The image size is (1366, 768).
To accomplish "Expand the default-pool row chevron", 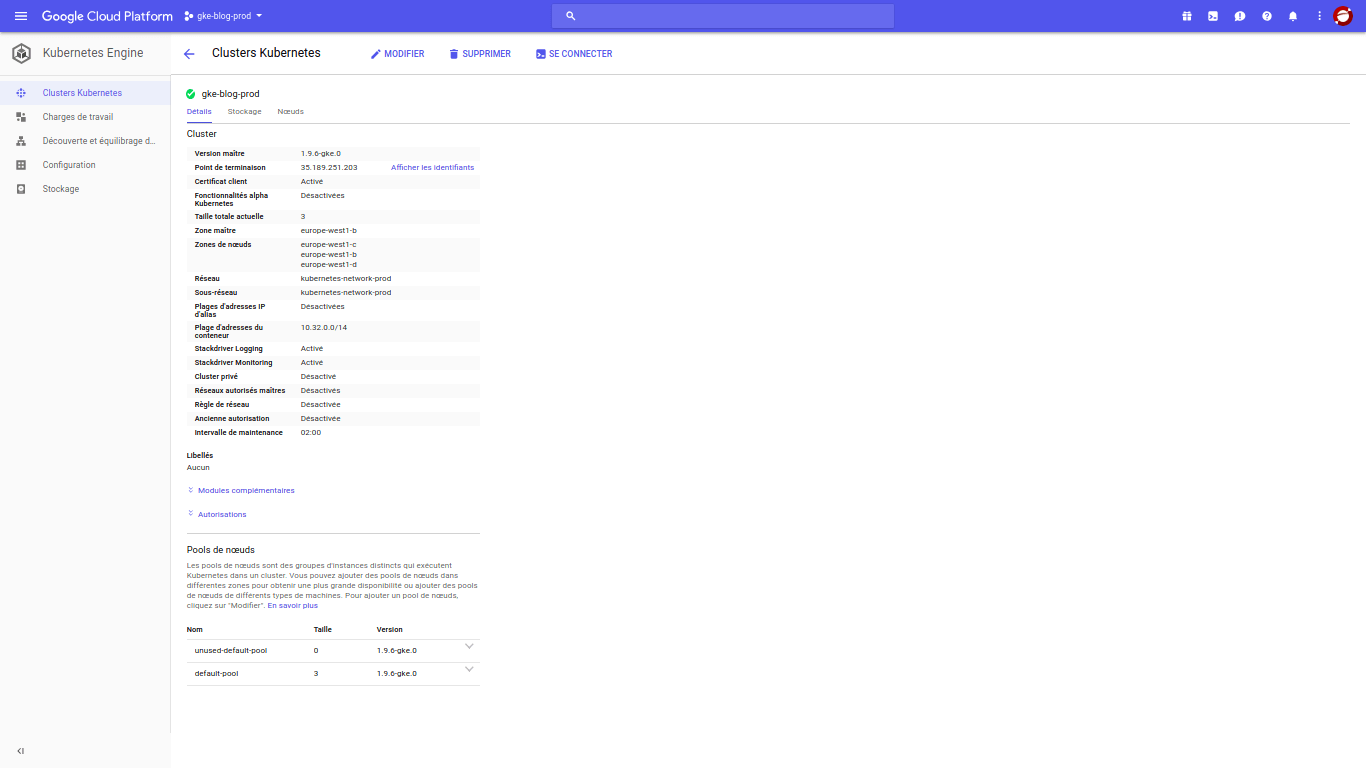I will pos(469,669).
